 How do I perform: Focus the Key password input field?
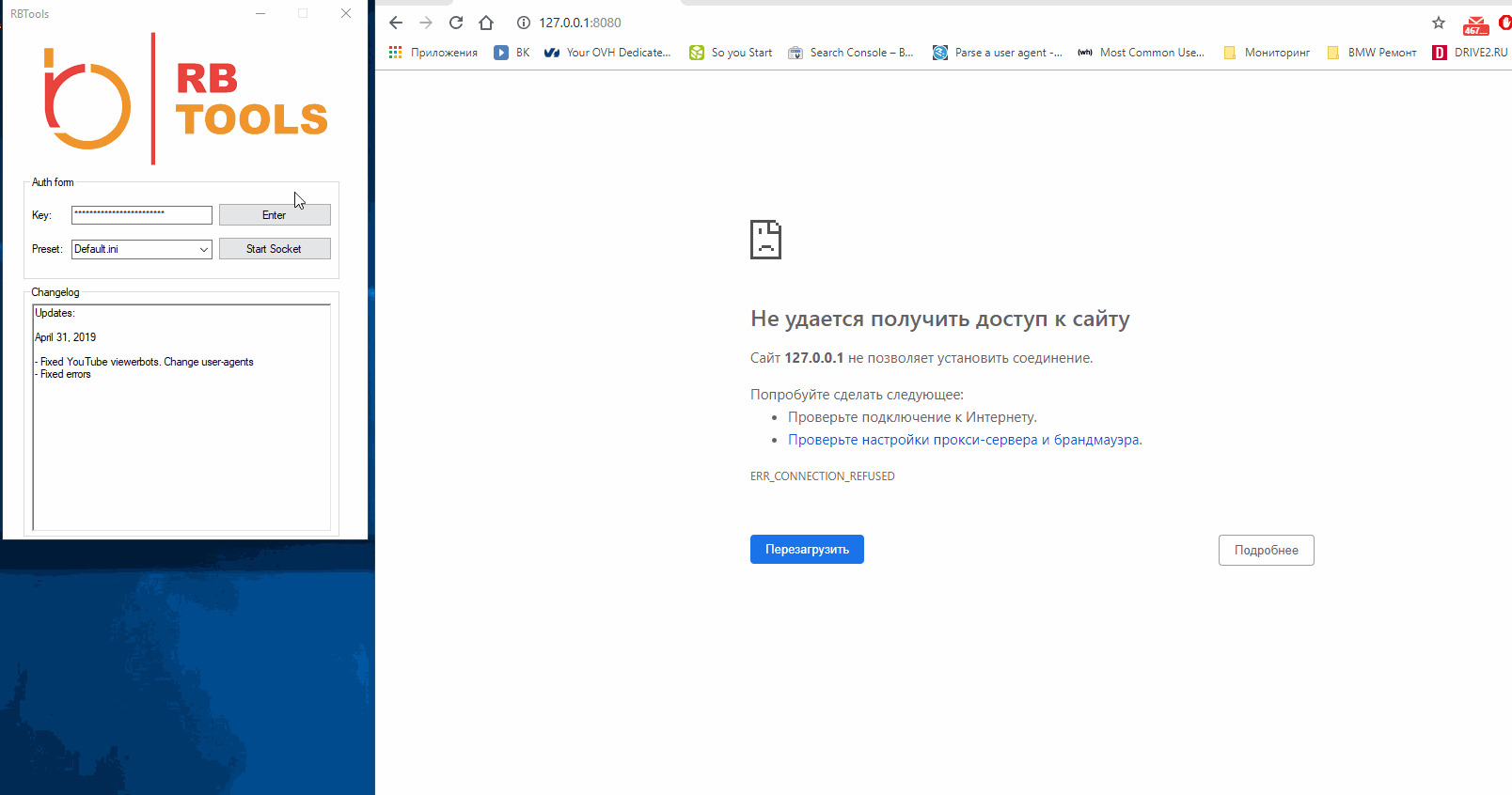click(x=141, y=215)
